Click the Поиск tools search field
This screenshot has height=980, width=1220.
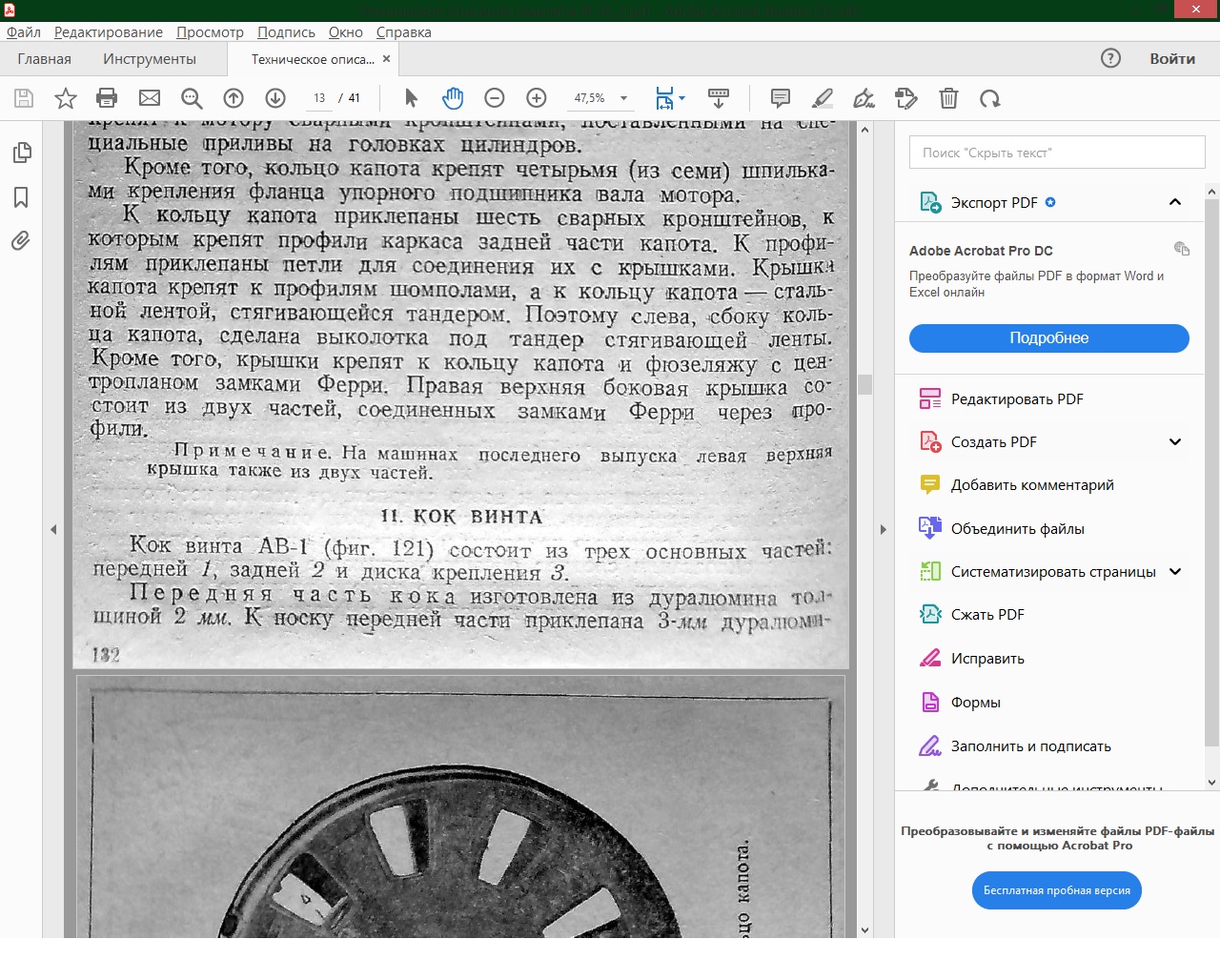pyautogui.click(x=1056, y=153)
